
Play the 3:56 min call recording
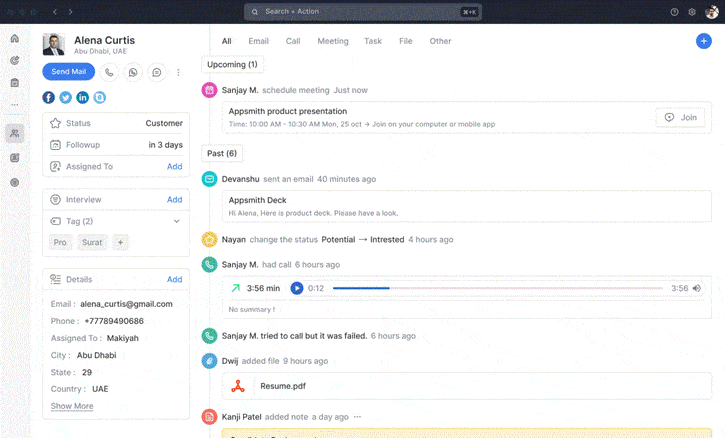[297, 288]
